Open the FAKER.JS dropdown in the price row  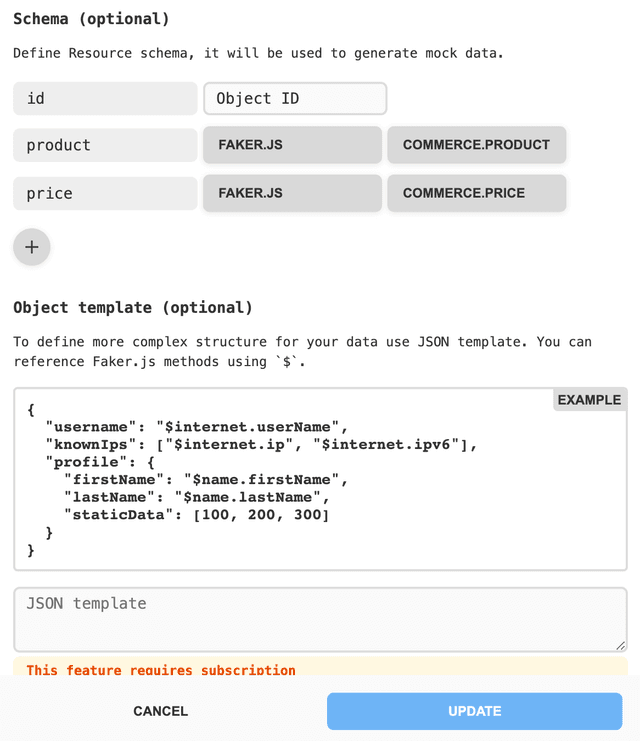pos(292,193)
